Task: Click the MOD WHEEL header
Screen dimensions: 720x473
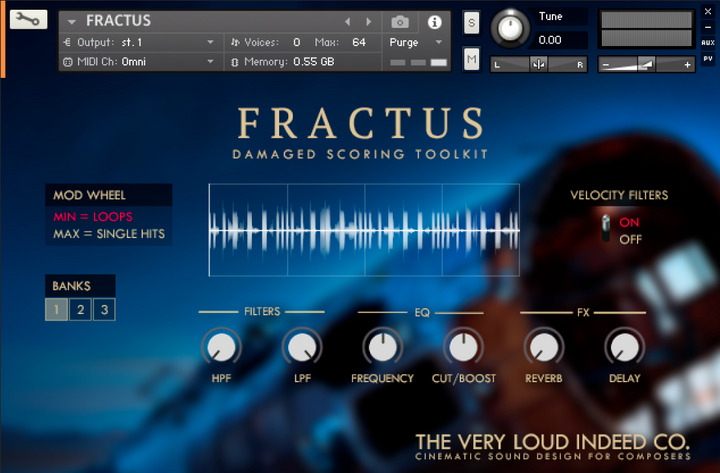Action: 109,195
